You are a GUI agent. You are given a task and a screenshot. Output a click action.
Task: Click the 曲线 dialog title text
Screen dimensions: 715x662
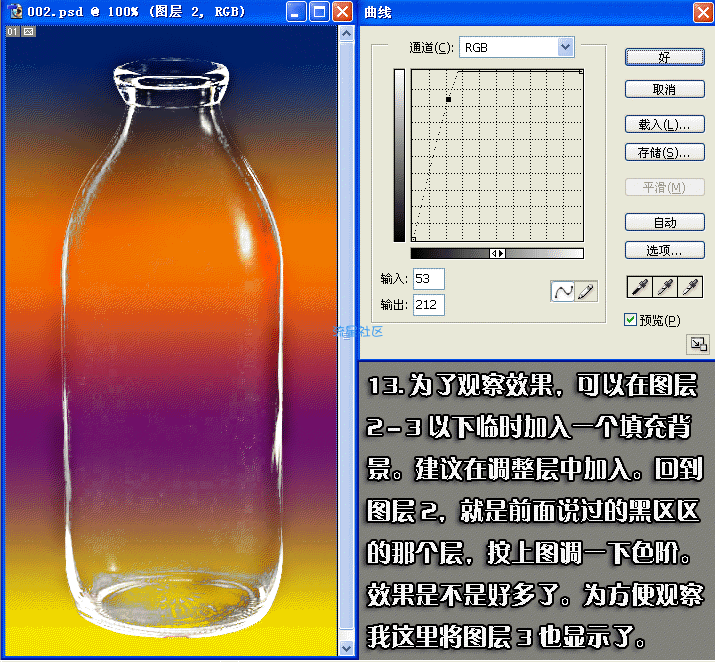[x=378, y=12]
